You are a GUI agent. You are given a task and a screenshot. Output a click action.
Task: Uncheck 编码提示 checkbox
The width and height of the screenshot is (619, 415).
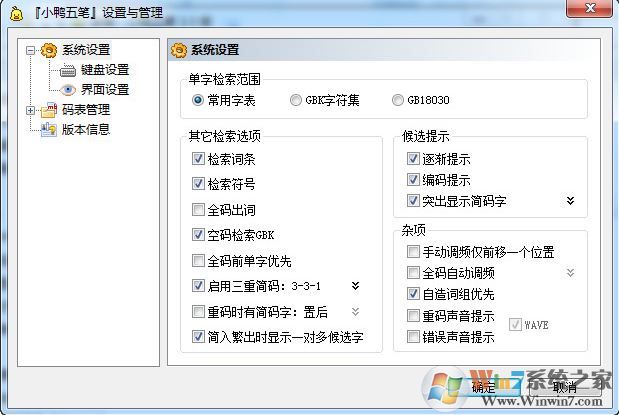tap(413, 180)
